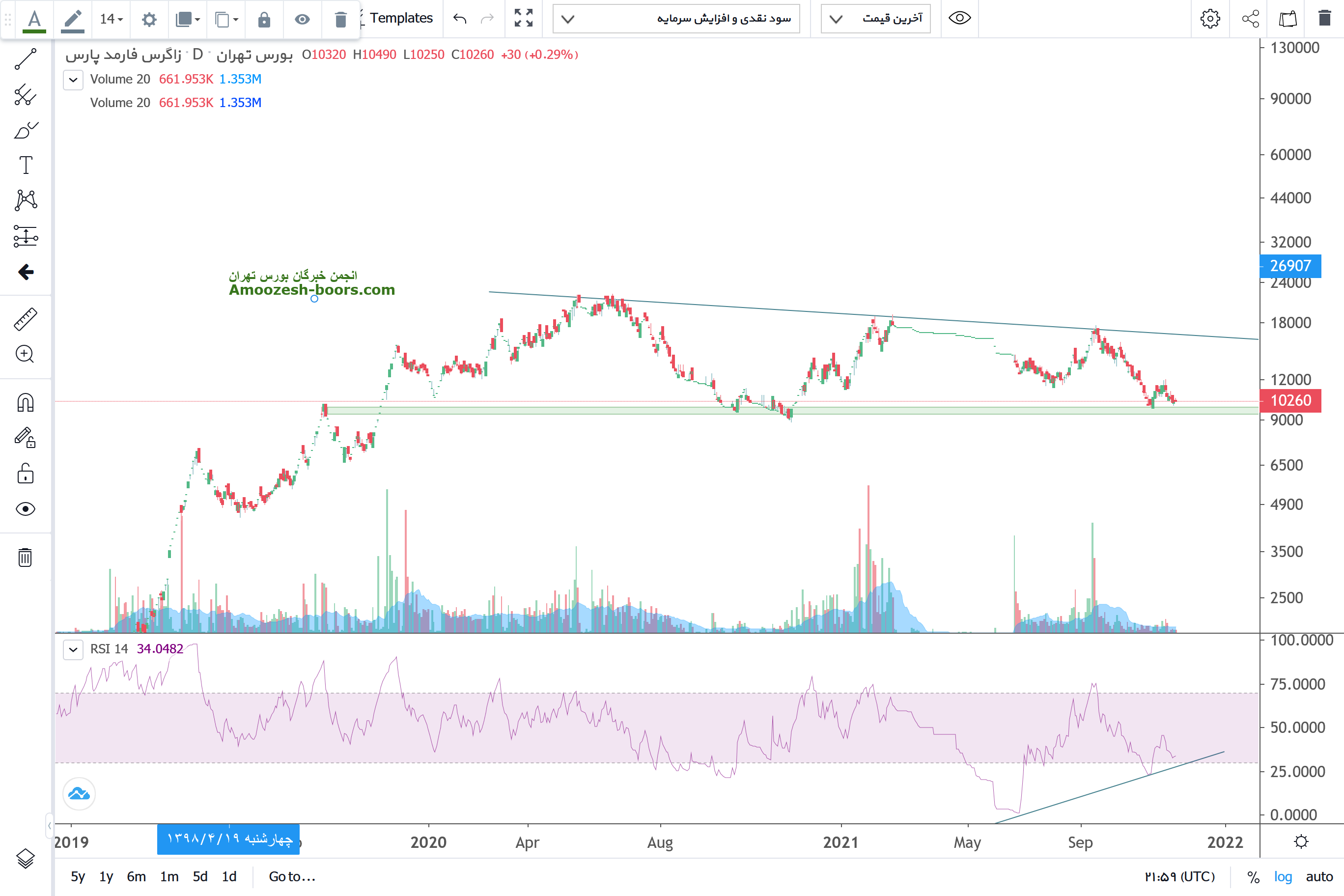Select the ruler measure tool

point(25,319)
